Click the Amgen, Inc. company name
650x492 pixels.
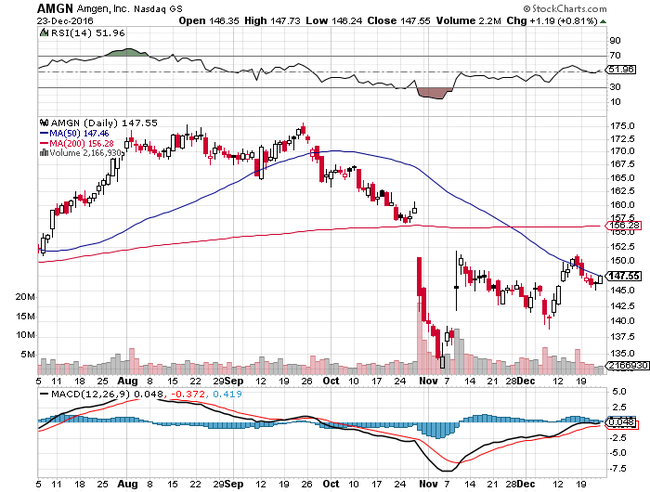tap(103, 9)
